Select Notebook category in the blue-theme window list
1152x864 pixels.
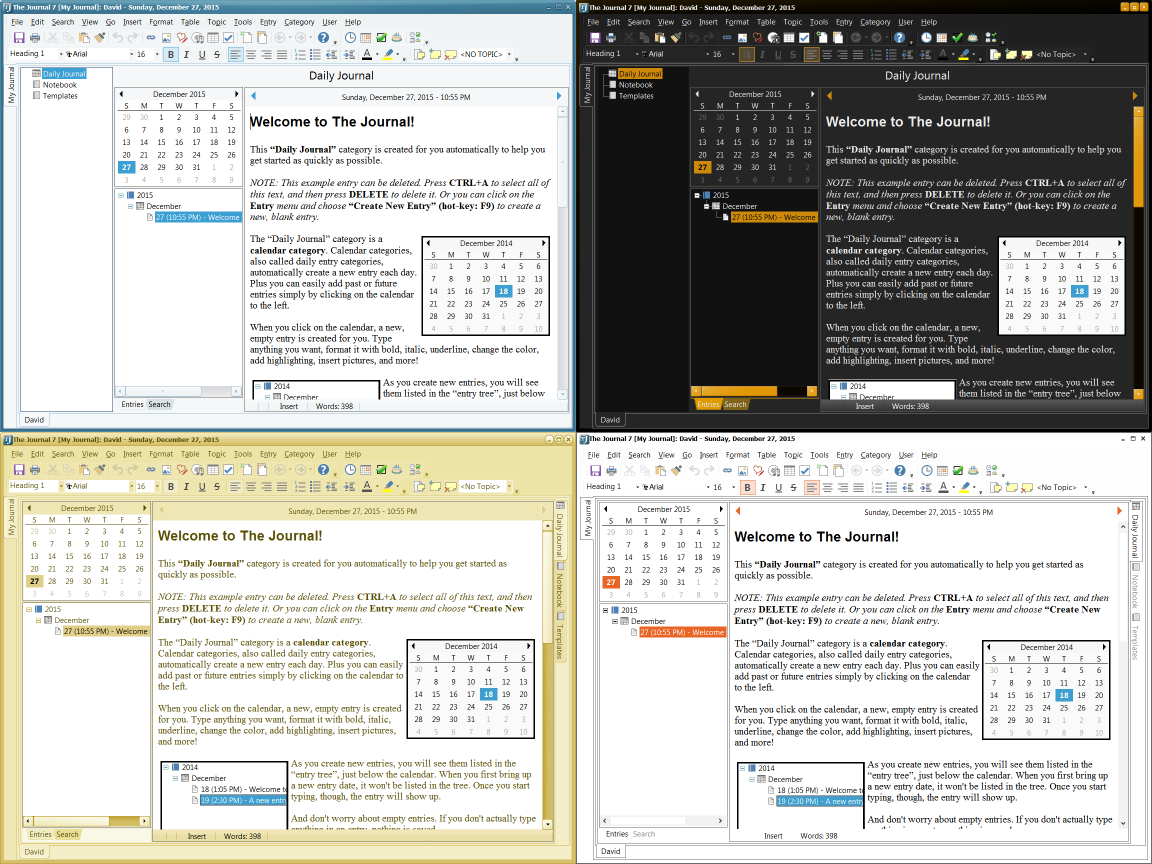[60, 85]
